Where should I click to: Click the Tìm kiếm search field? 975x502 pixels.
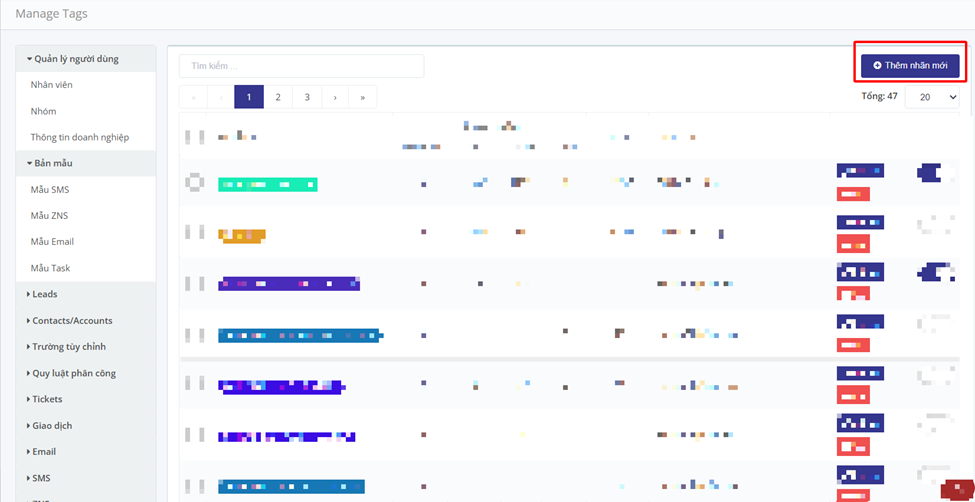(301, 66)
